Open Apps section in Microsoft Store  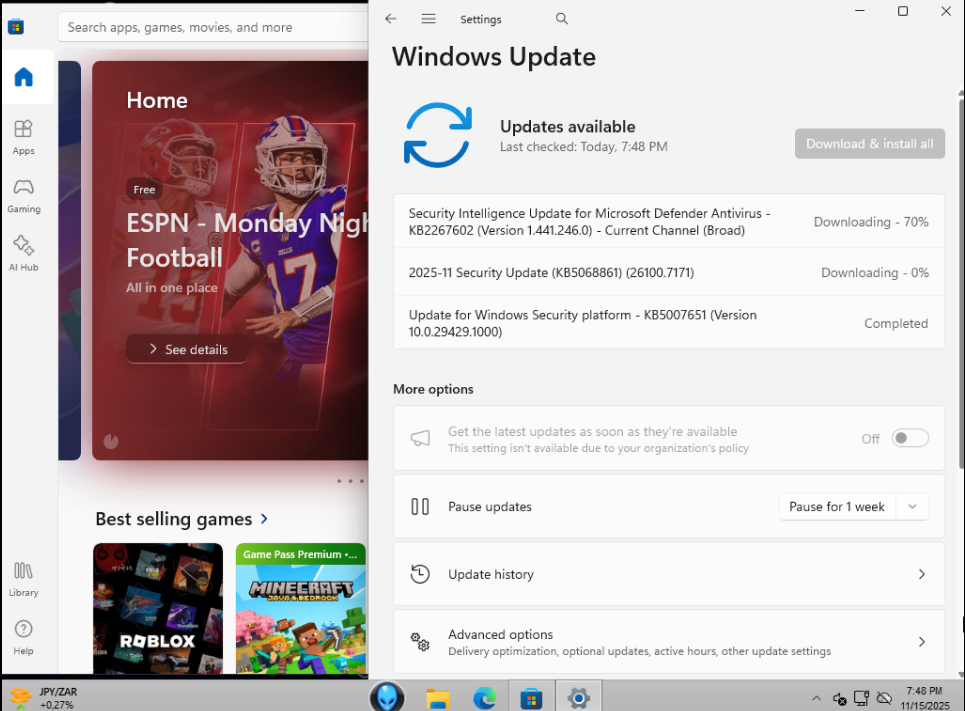pyautogui.click(x=23, y=137)
